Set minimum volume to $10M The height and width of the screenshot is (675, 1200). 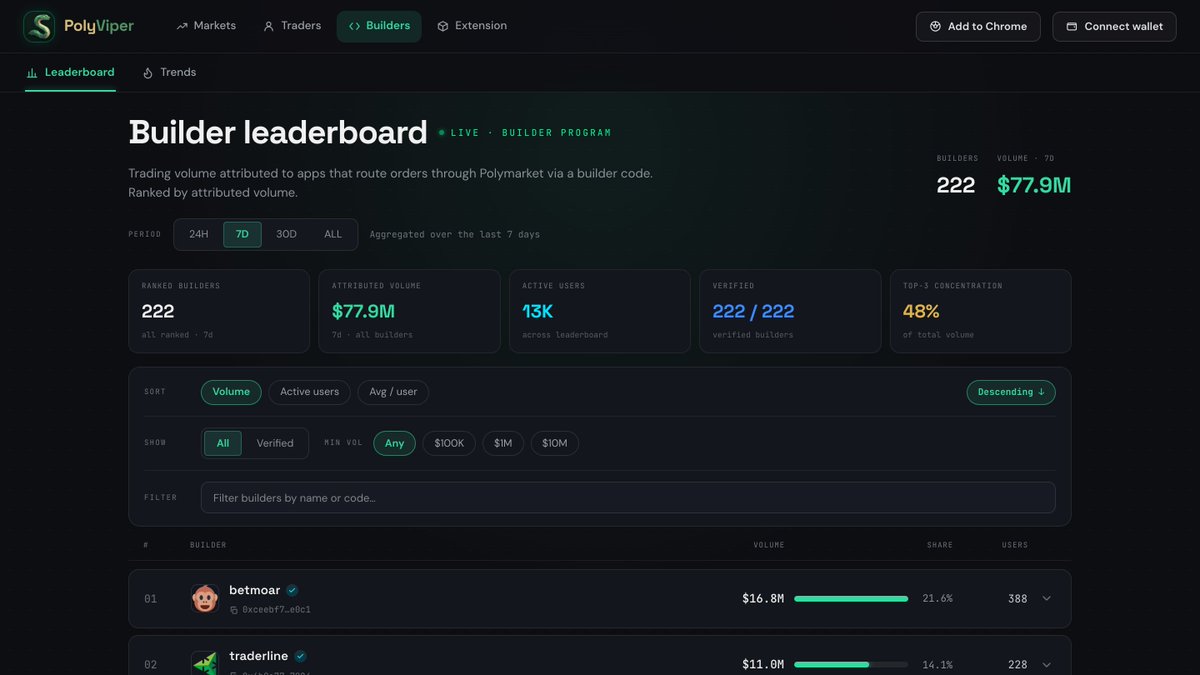click(x=555, y=443)
